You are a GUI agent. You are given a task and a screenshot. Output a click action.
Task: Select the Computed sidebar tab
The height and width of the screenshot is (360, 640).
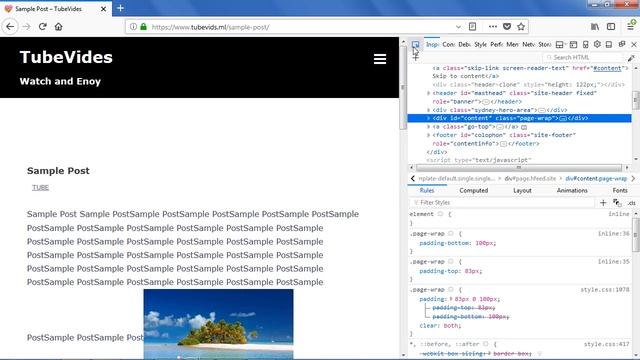tap(473, 191)
